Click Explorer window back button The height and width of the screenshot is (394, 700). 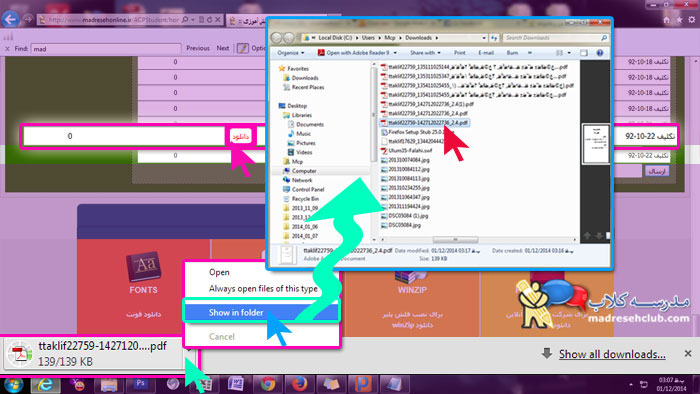pos(277,38)
